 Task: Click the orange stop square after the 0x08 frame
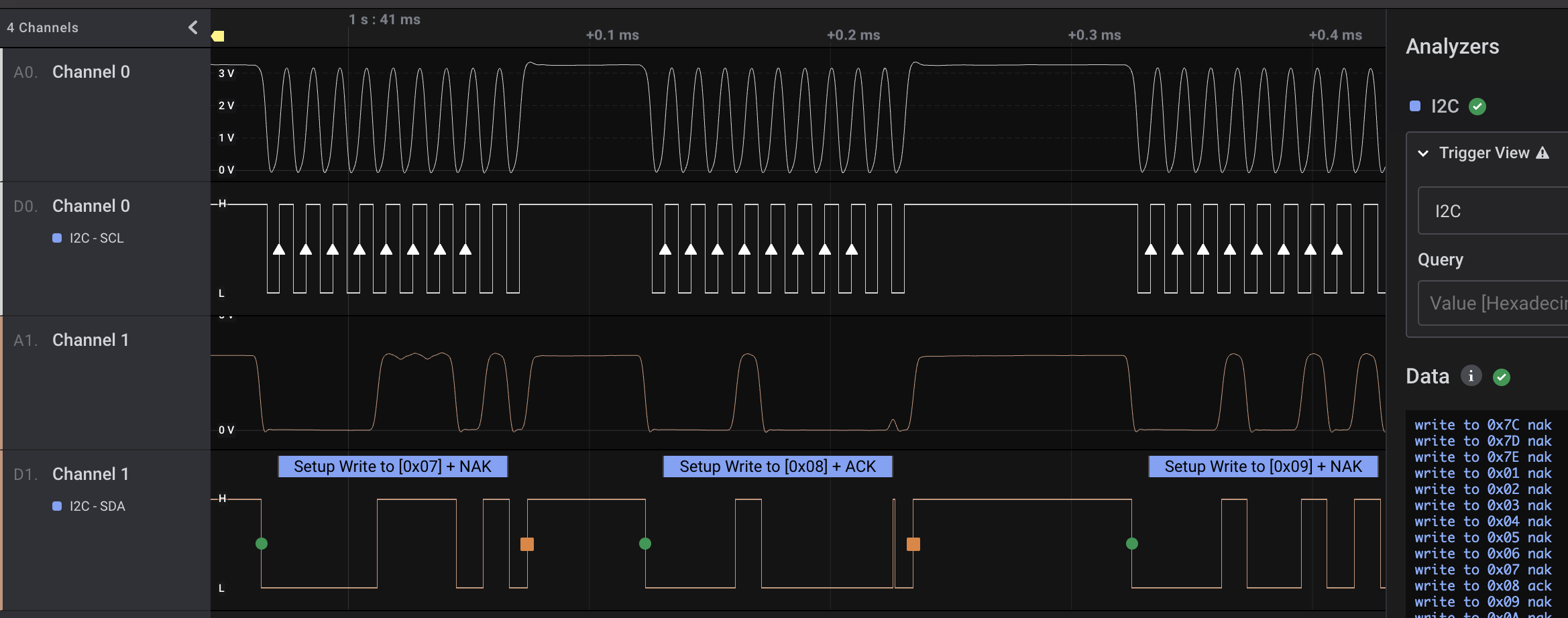913,544
